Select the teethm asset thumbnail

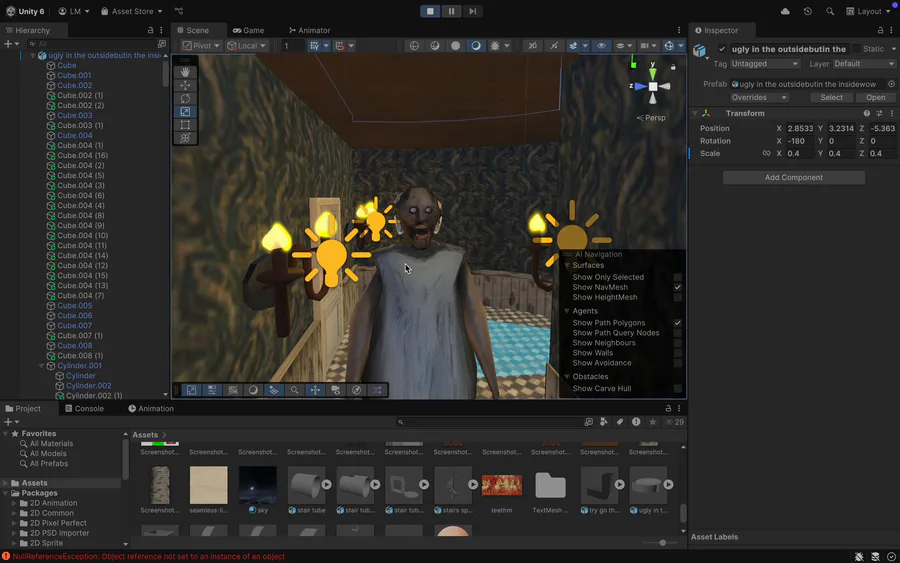tap(501, 487)
